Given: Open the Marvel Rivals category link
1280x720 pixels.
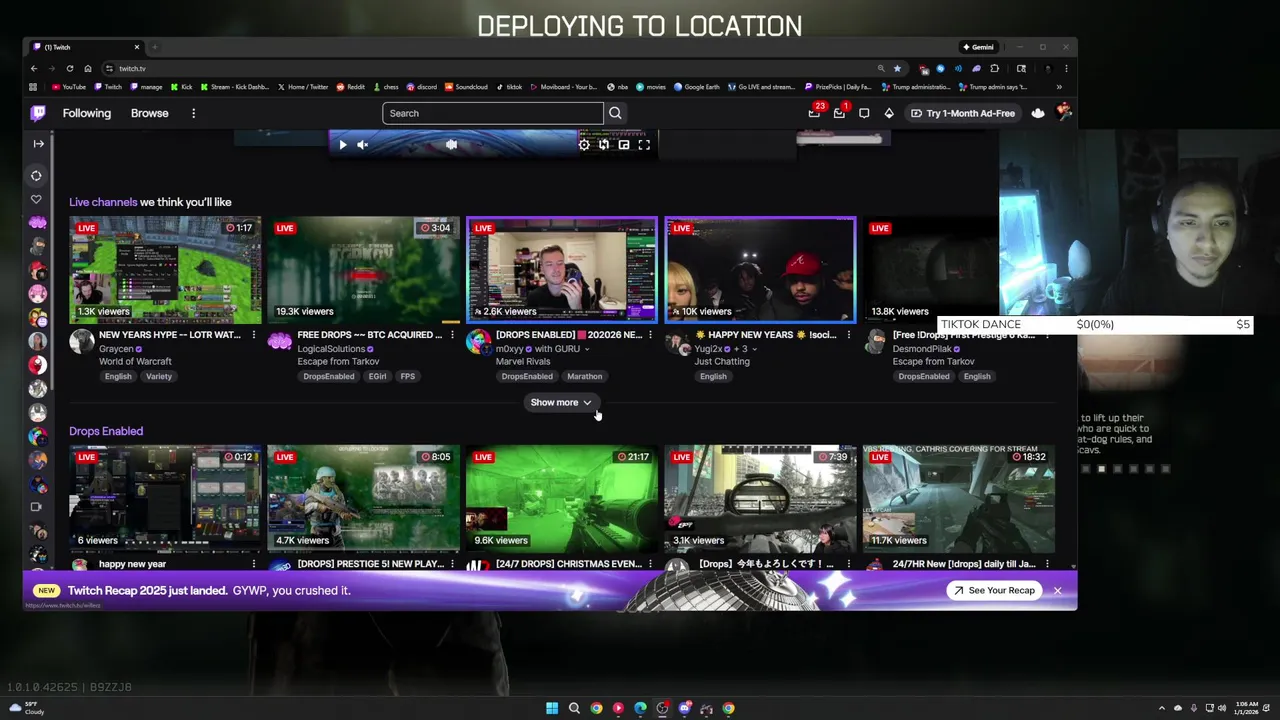Looking at the screenshot, I should [x=523, y=361].
